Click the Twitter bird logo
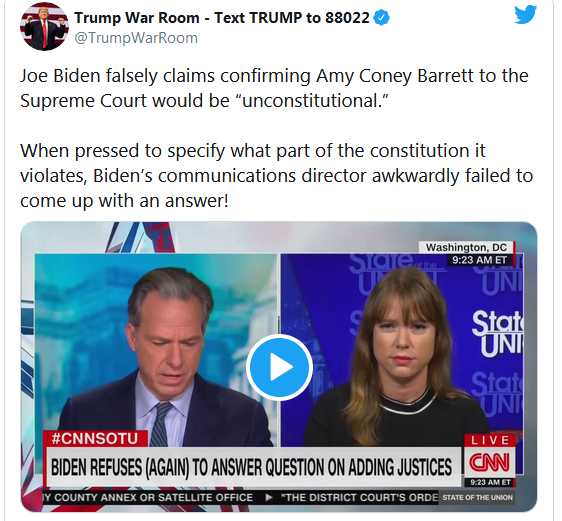The height and width of the screenshot is (521, 562). click(x=525, y=15)
